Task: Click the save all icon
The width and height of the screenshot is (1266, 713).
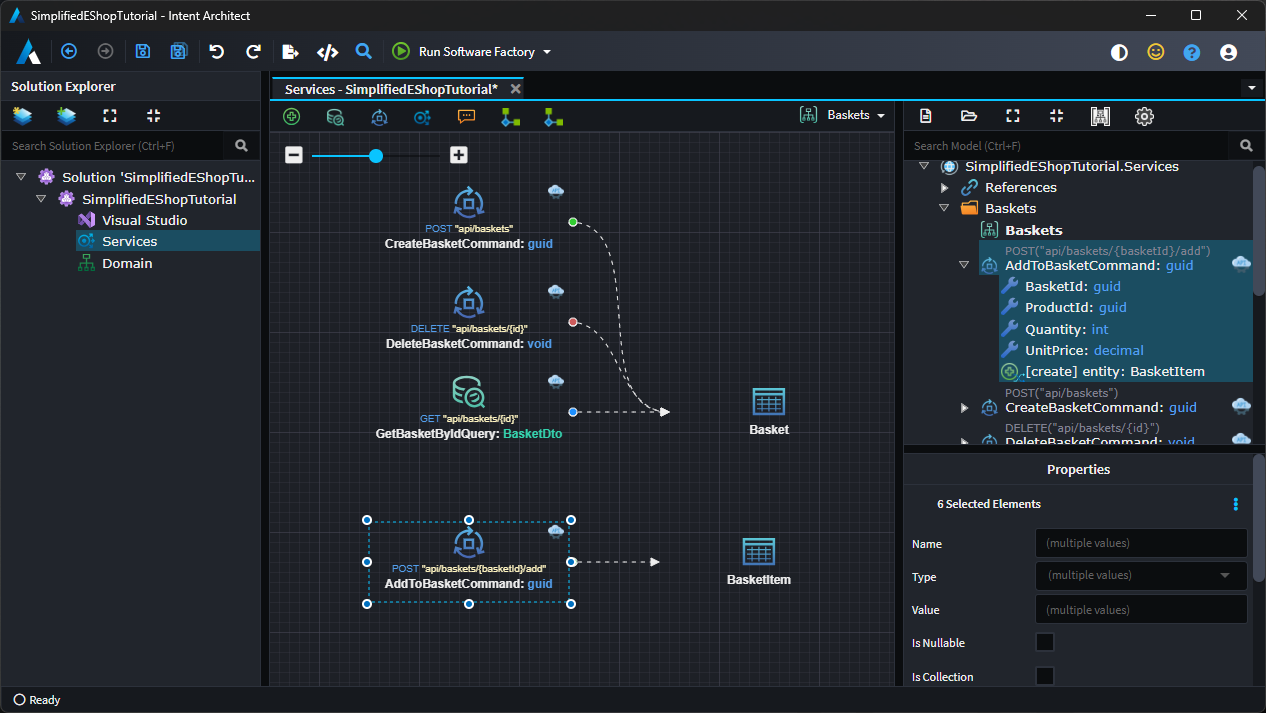Action: coord(179,52)
